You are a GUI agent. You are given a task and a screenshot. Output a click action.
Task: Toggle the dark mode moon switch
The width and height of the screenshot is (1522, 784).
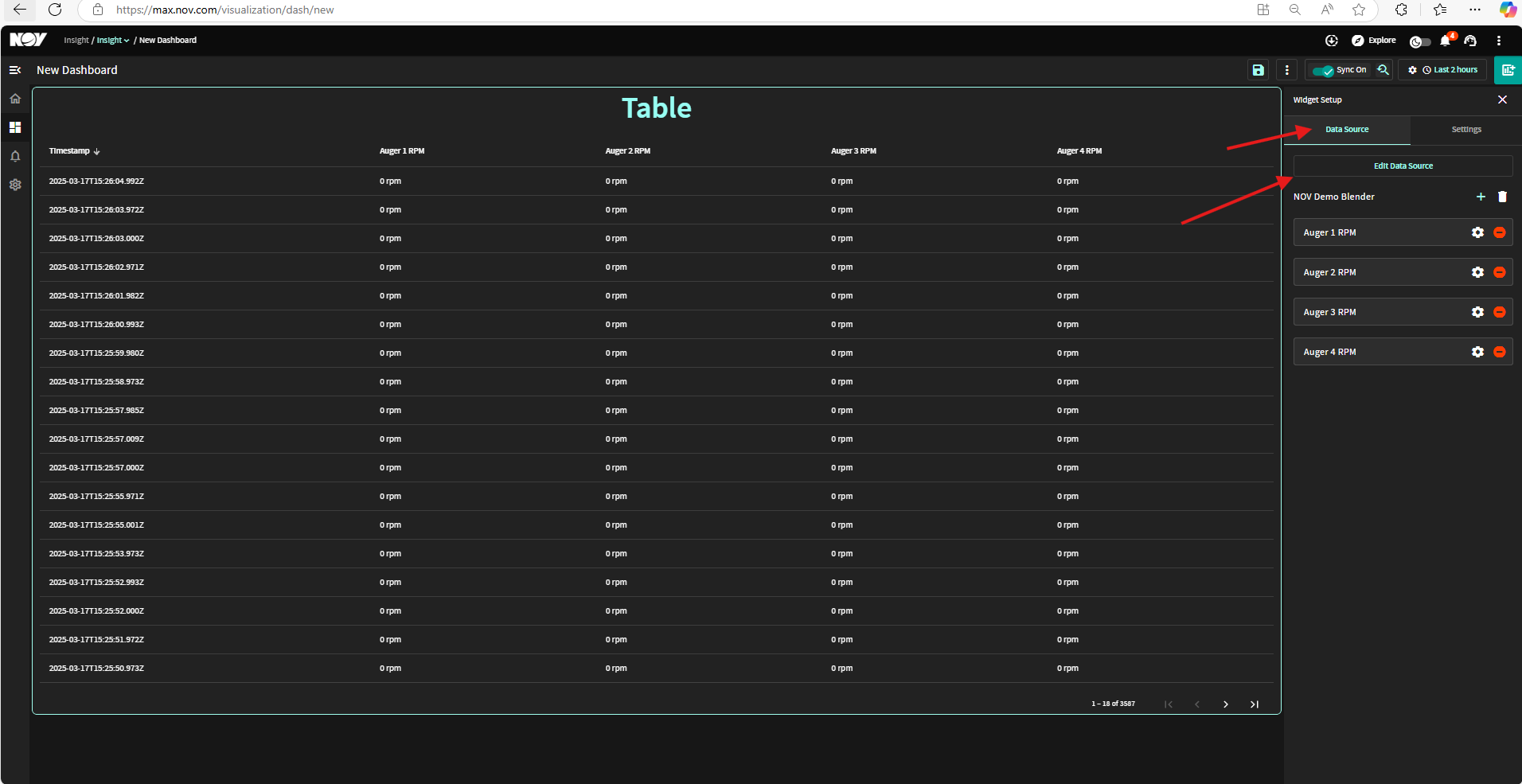coord(1419,41)
